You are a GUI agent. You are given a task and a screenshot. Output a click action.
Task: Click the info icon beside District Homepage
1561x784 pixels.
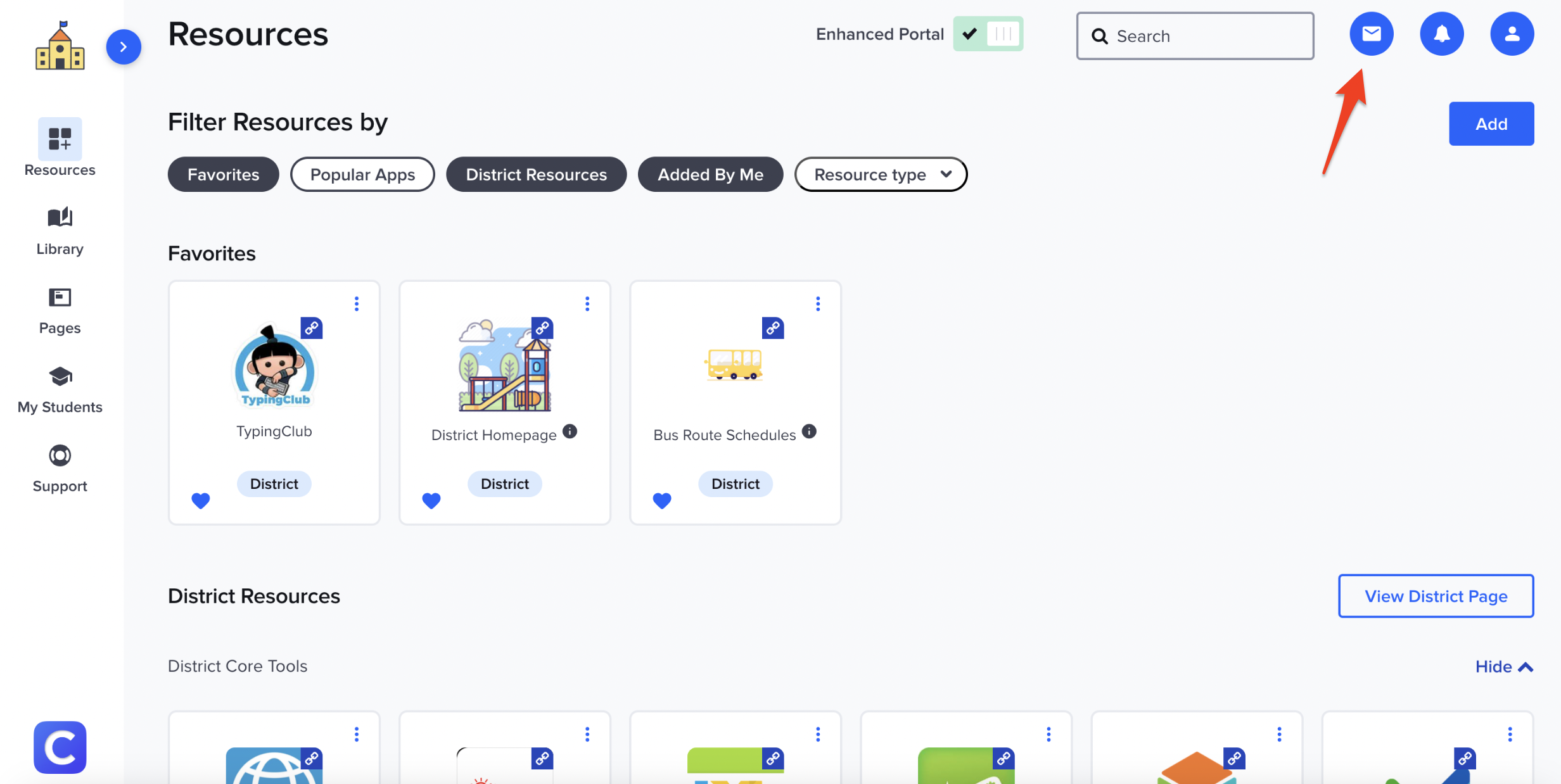click(570, 431)
